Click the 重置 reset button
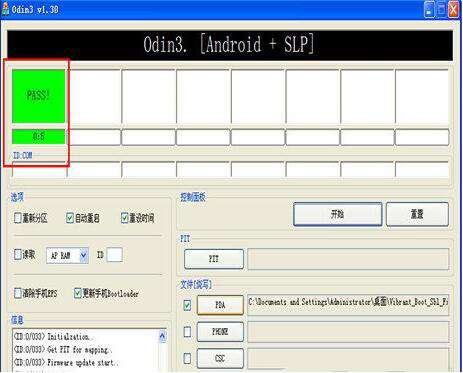This screenshot has height=373, width=463. pos(417,214)
